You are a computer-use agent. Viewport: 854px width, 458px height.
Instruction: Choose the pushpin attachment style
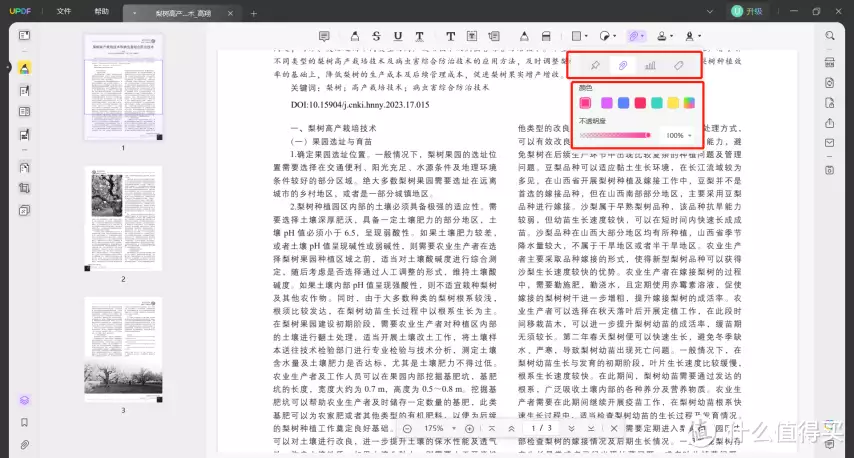595,66
